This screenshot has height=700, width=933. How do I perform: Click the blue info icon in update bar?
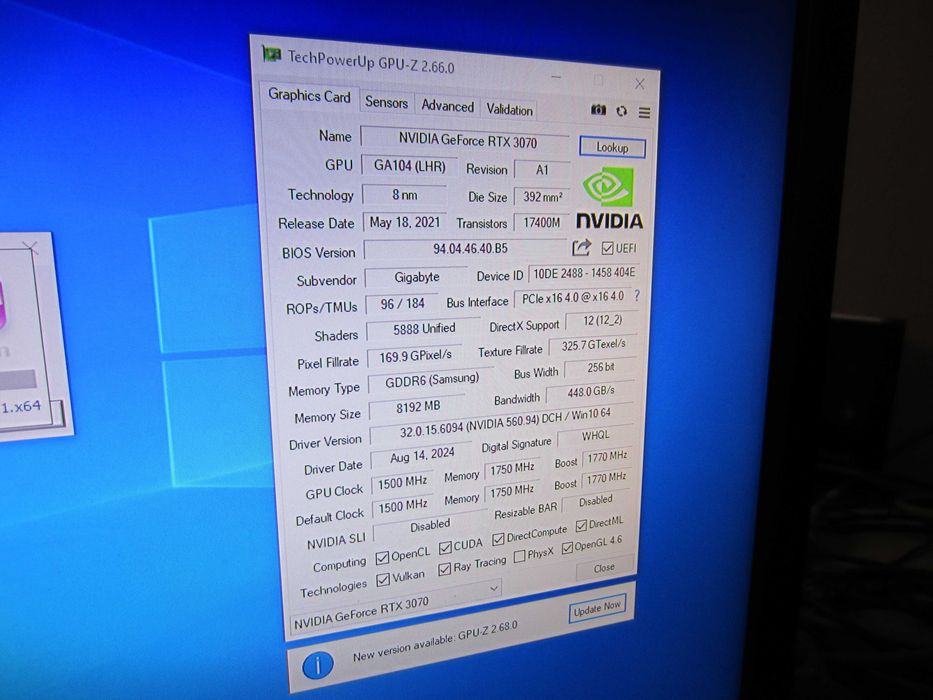(318, 665)
